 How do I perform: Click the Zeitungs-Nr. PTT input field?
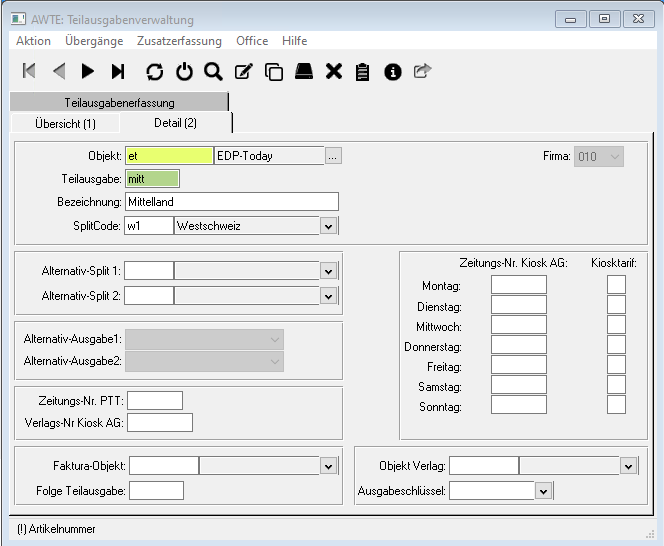(x=155, y=401)
